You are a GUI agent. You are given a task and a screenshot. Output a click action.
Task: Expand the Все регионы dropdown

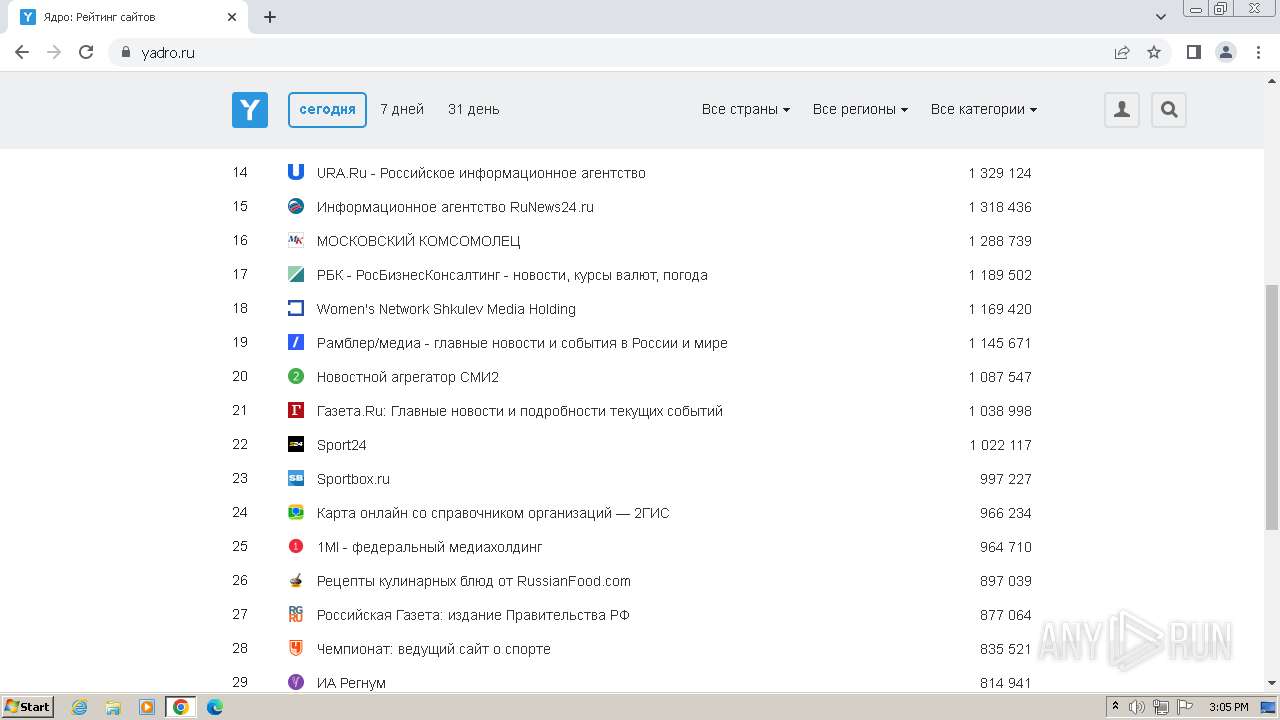860,109
